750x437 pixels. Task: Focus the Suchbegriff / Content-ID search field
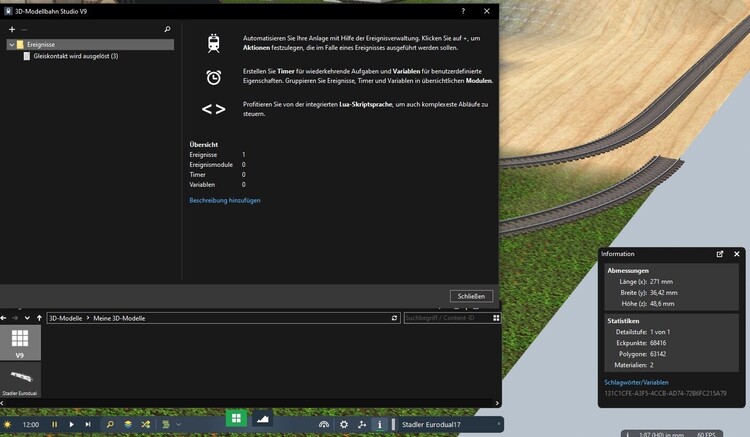[445, 318]
